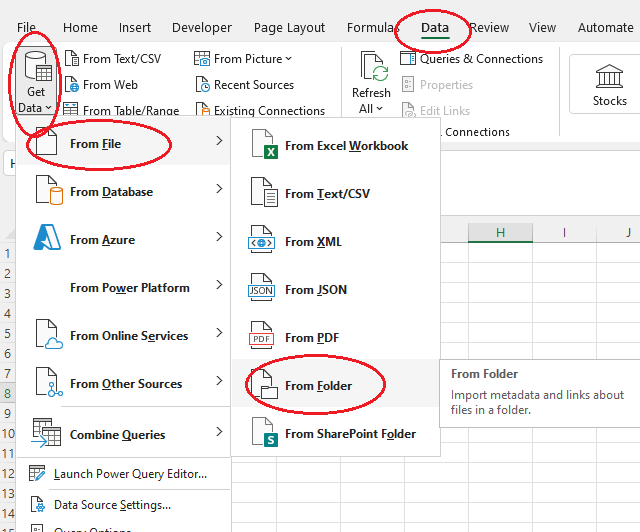Image resolution: width=640 pixels, height=532 pixels.
Task: Click the From Online Services cloud icon
Action: [49, 334]
